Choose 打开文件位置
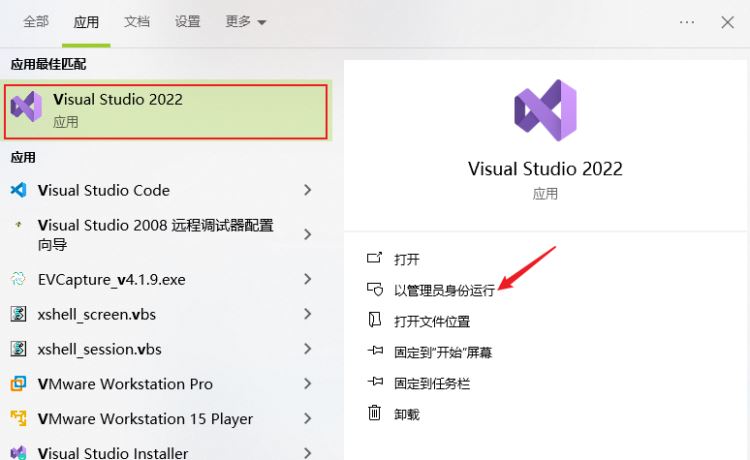 click(x=432, y=321)
